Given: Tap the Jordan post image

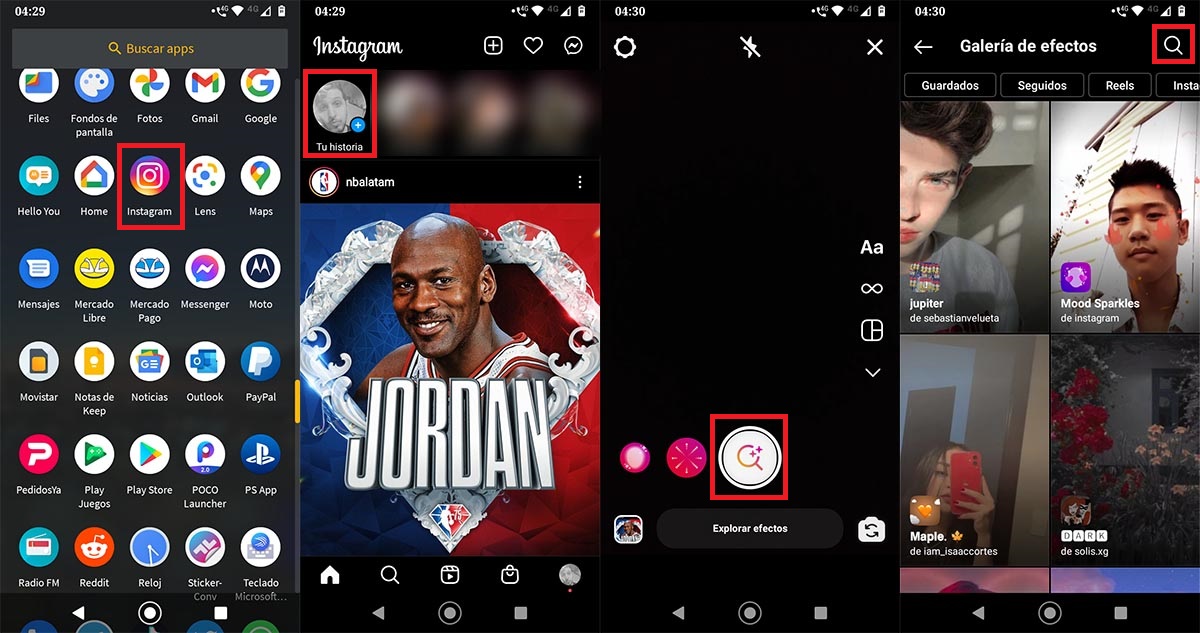Looking at the screenshot, I should click(450, 380).
